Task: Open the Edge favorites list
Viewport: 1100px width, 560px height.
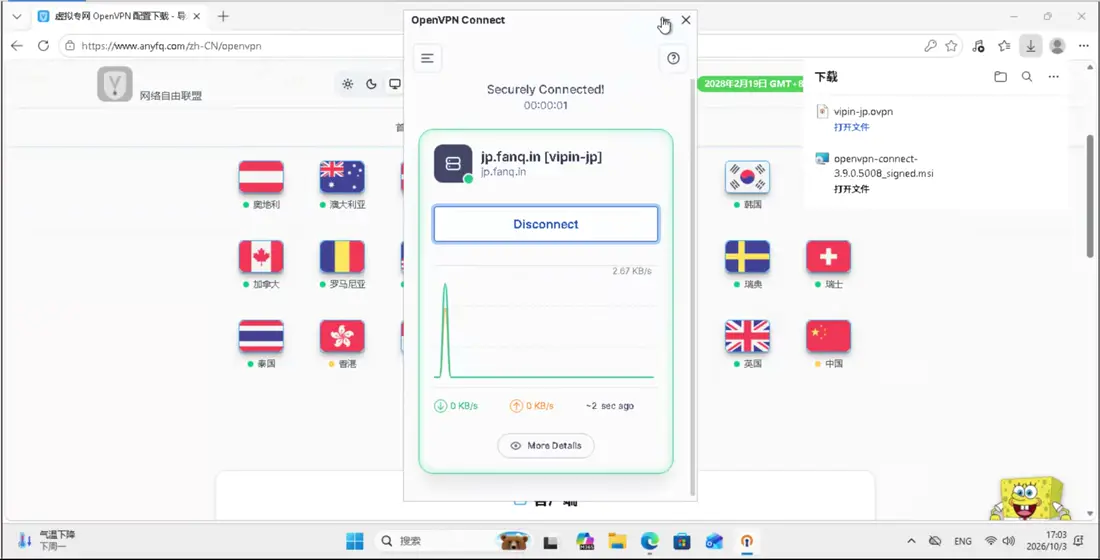Action: 1004,46
